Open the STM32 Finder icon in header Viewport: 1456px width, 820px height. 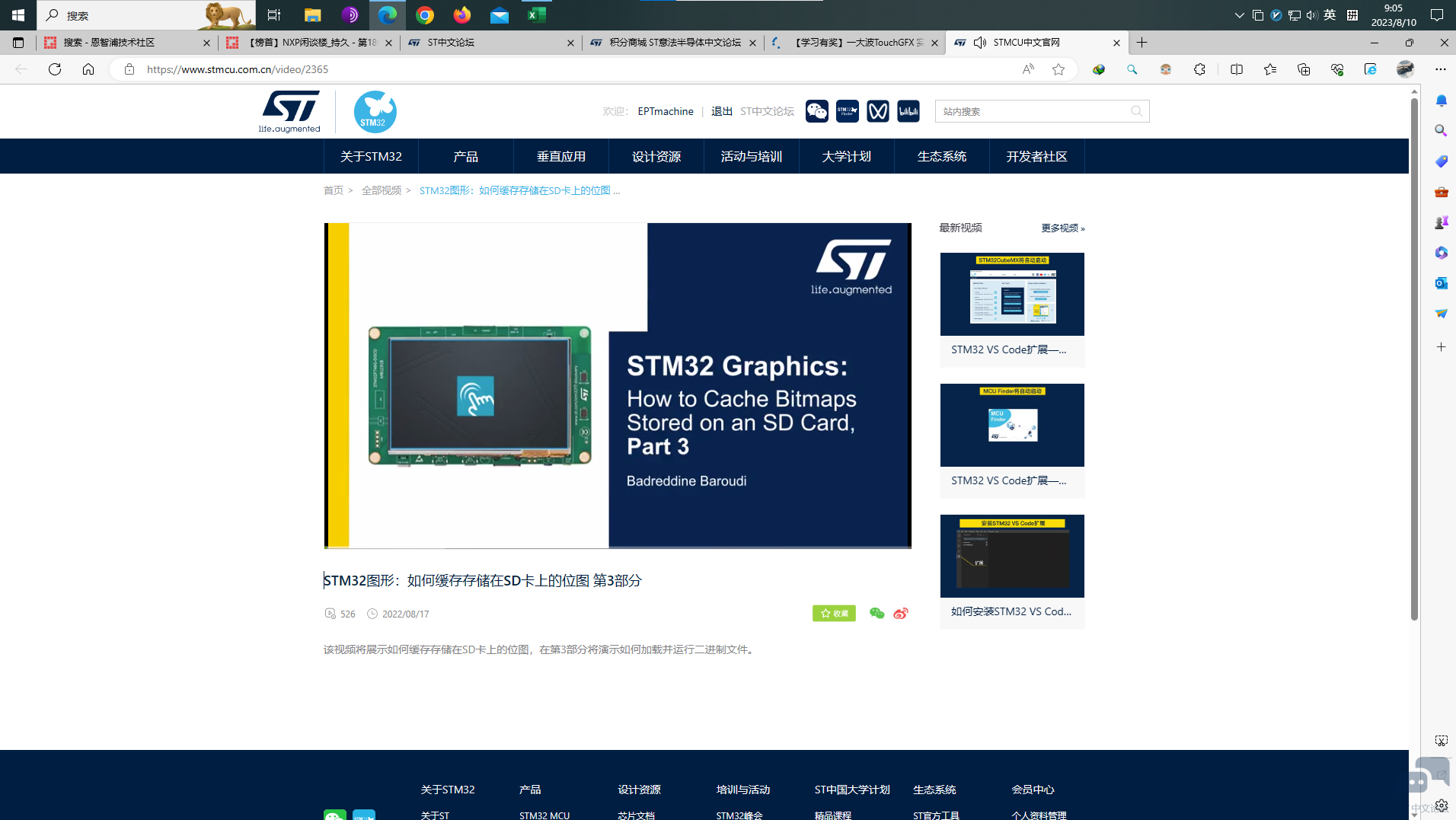pos(848,111)
